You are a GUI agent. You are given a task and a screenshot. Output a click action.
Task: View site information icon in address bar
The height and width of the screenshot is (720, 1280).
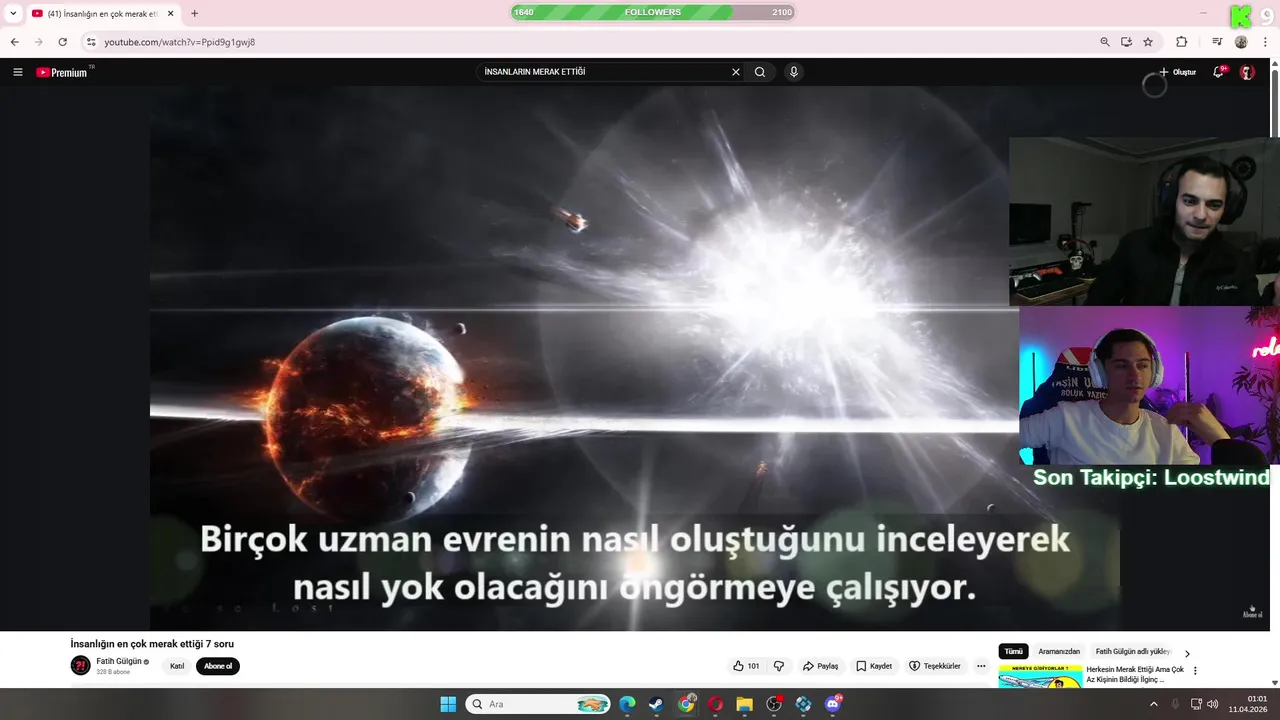pos(91,42)
